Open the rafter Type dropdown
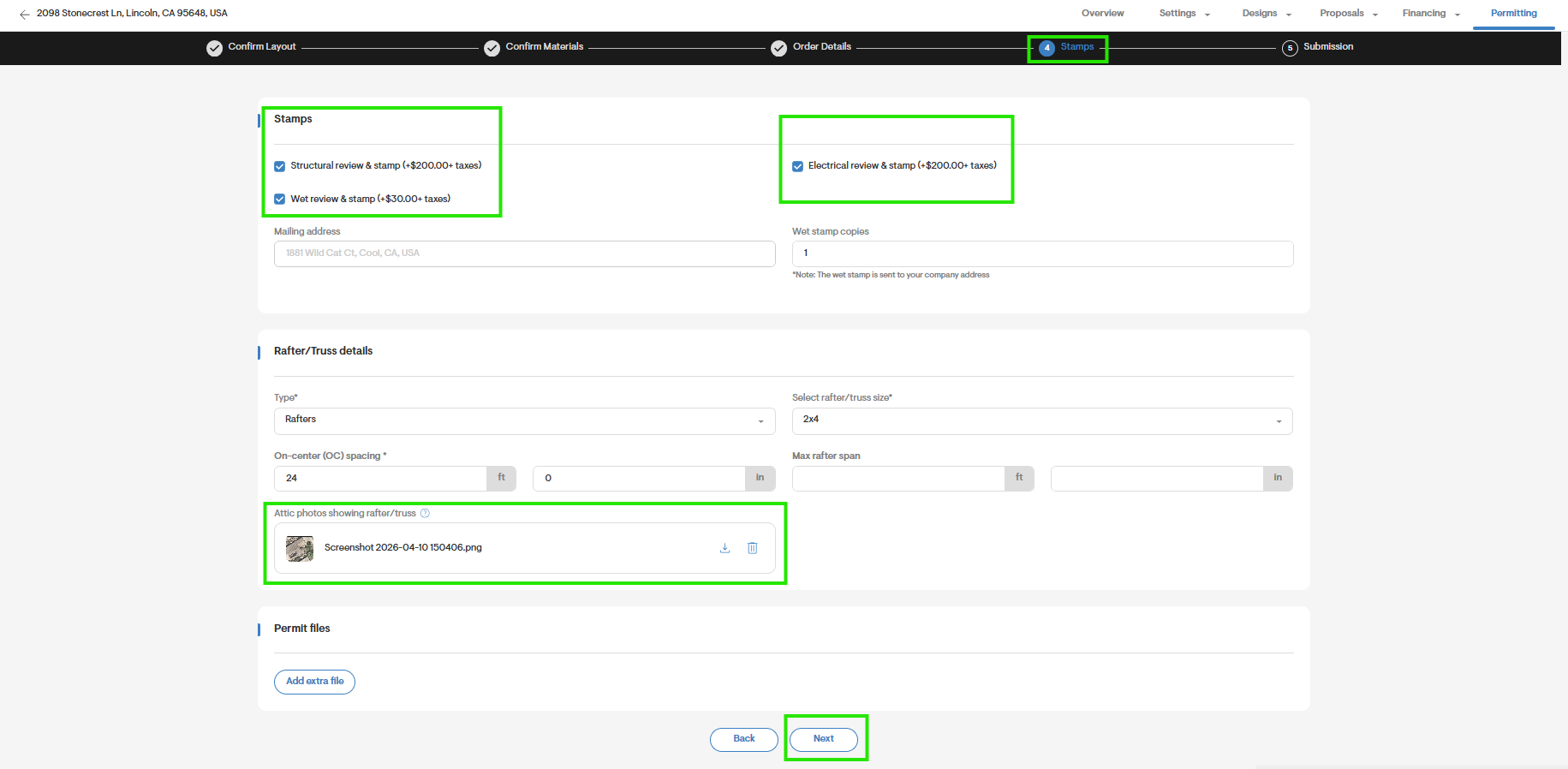Screen dimensions: 1568x769 pos(524,420)
